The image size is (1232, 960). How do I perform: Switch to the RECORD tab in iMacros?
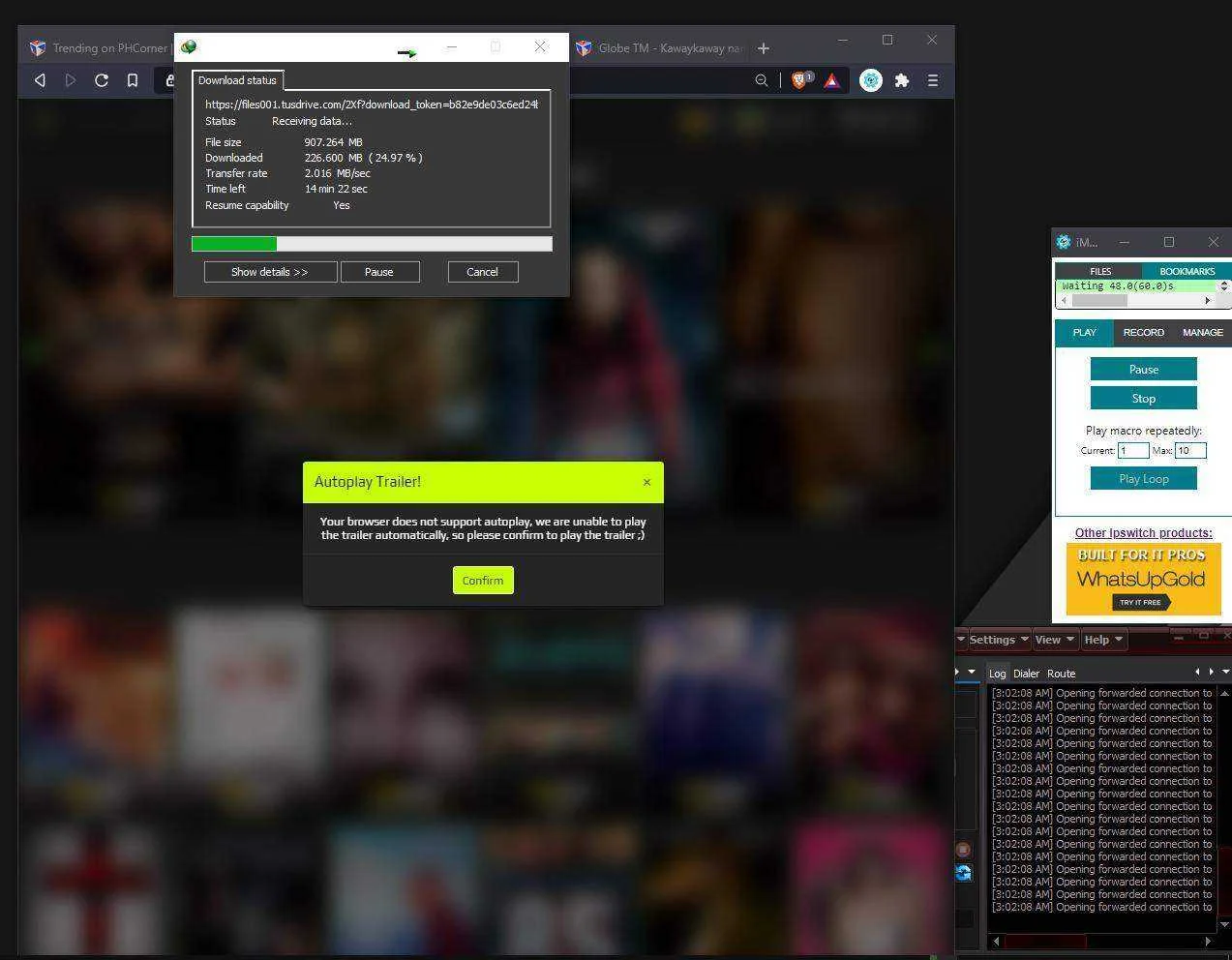point(1143,332)
